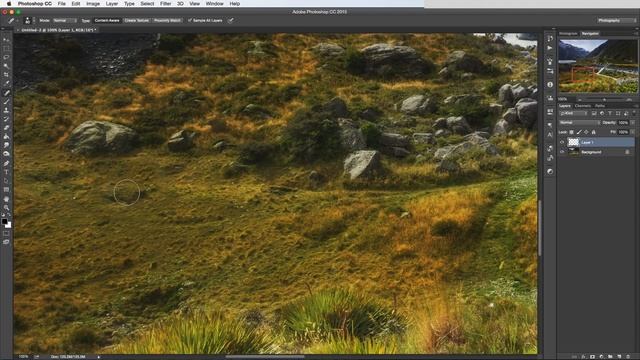This screenshot has width=640, height=360.
Task: Open the Character panel icon
Action: point(550,134)
